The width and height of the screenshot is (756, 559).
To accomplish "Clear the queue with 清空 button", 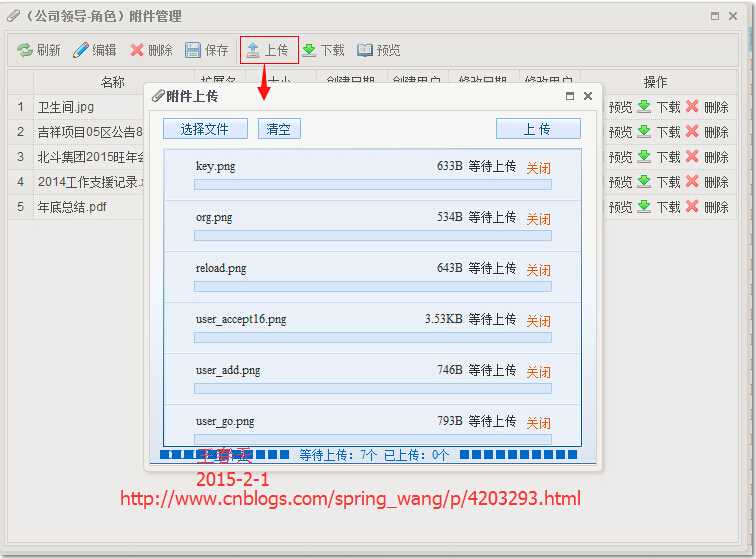I will tap(279, 129).
